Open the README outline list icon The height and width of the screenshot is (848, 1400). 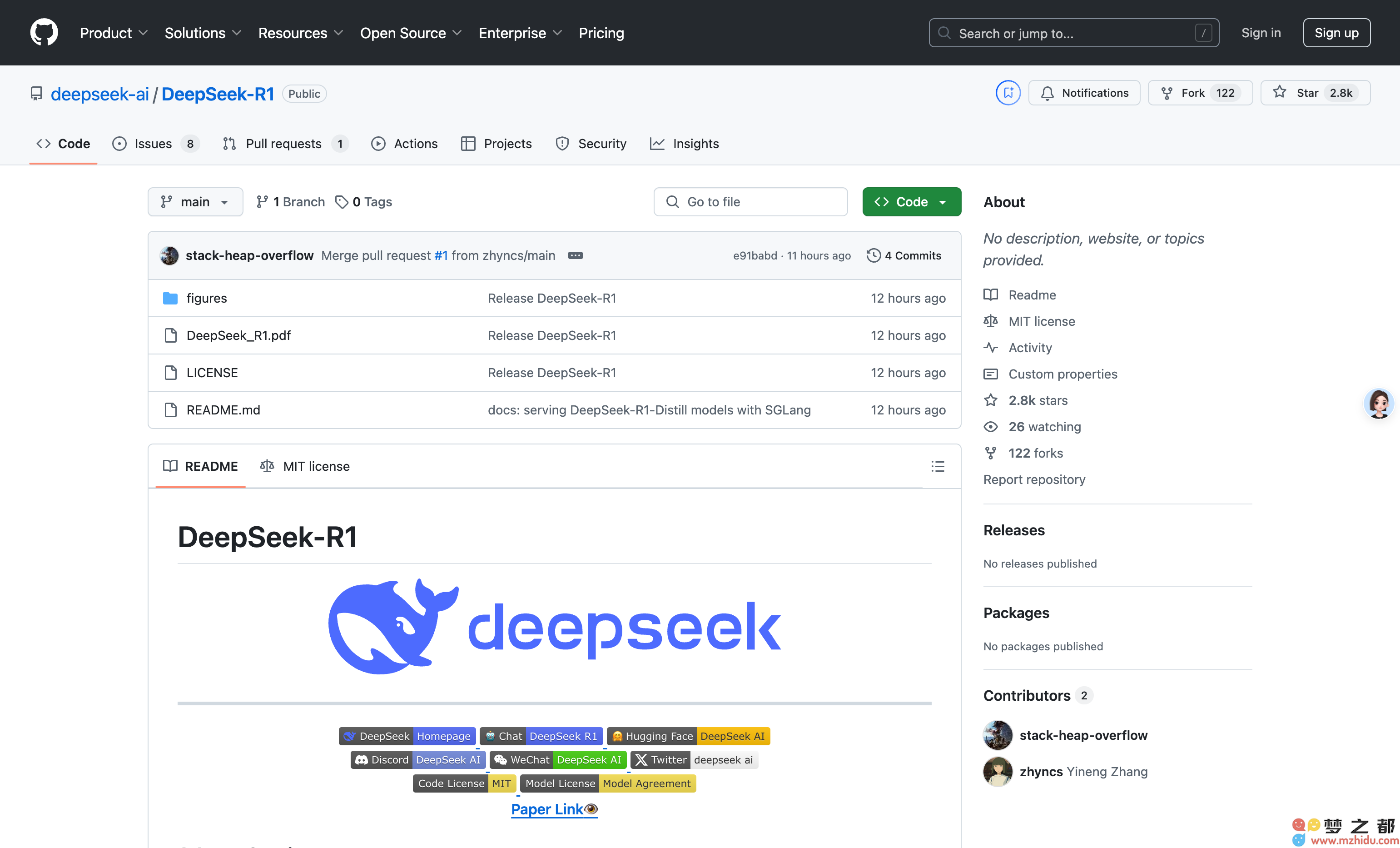point(938,466)
